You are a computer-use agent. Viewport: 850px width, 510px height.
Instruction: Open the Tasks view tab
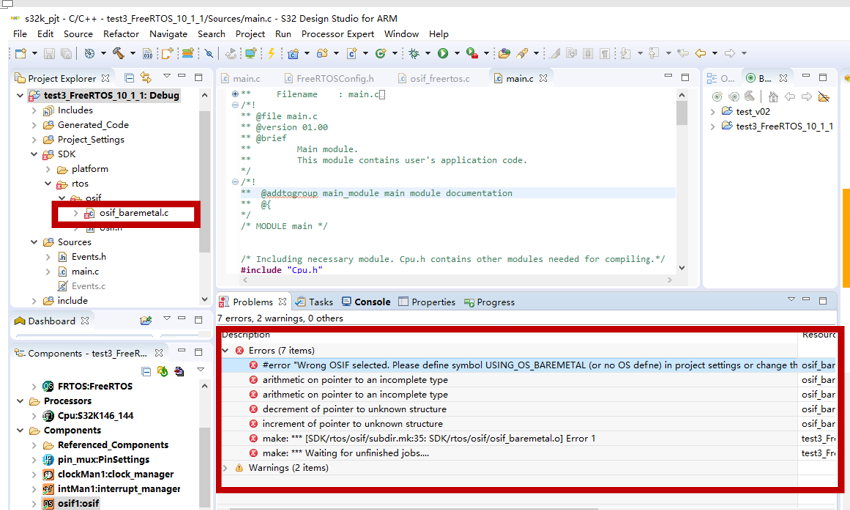click(315, 302)
